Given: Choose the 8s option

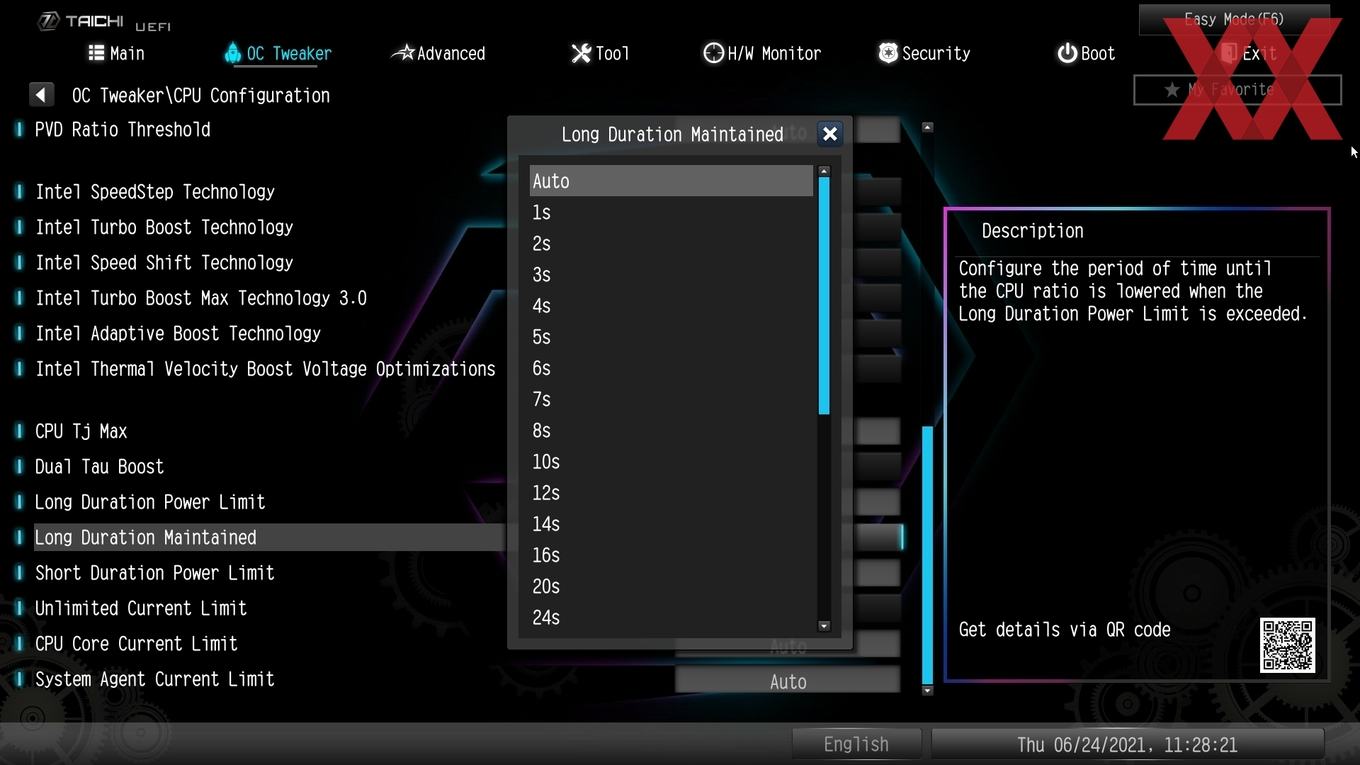Looking at the screenshot, I should click(671, 430).
